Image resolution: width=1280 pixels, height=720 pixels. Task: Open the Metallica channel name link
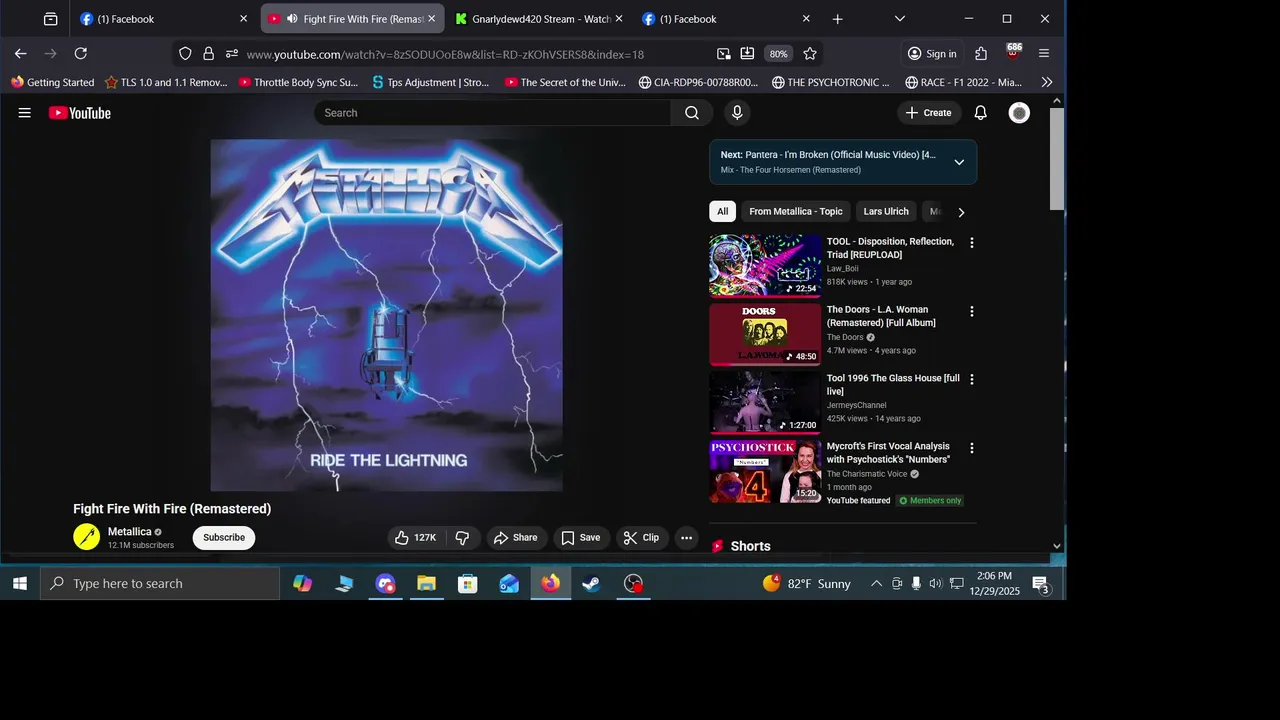[130, 532]
